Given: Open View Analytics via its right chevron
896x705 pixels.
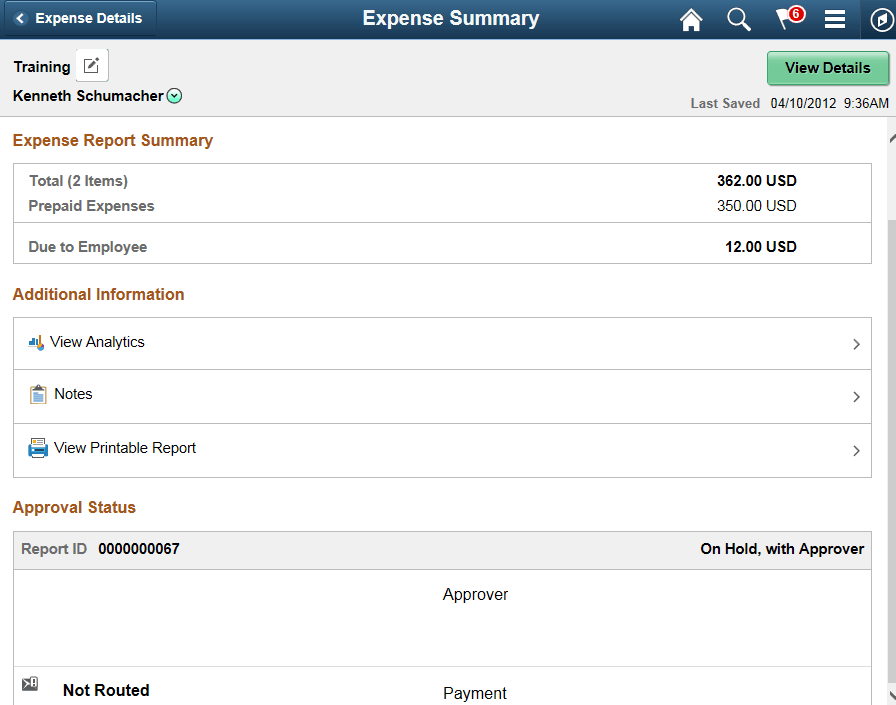Looking at the screenshot, I should (x=857, y=343).
